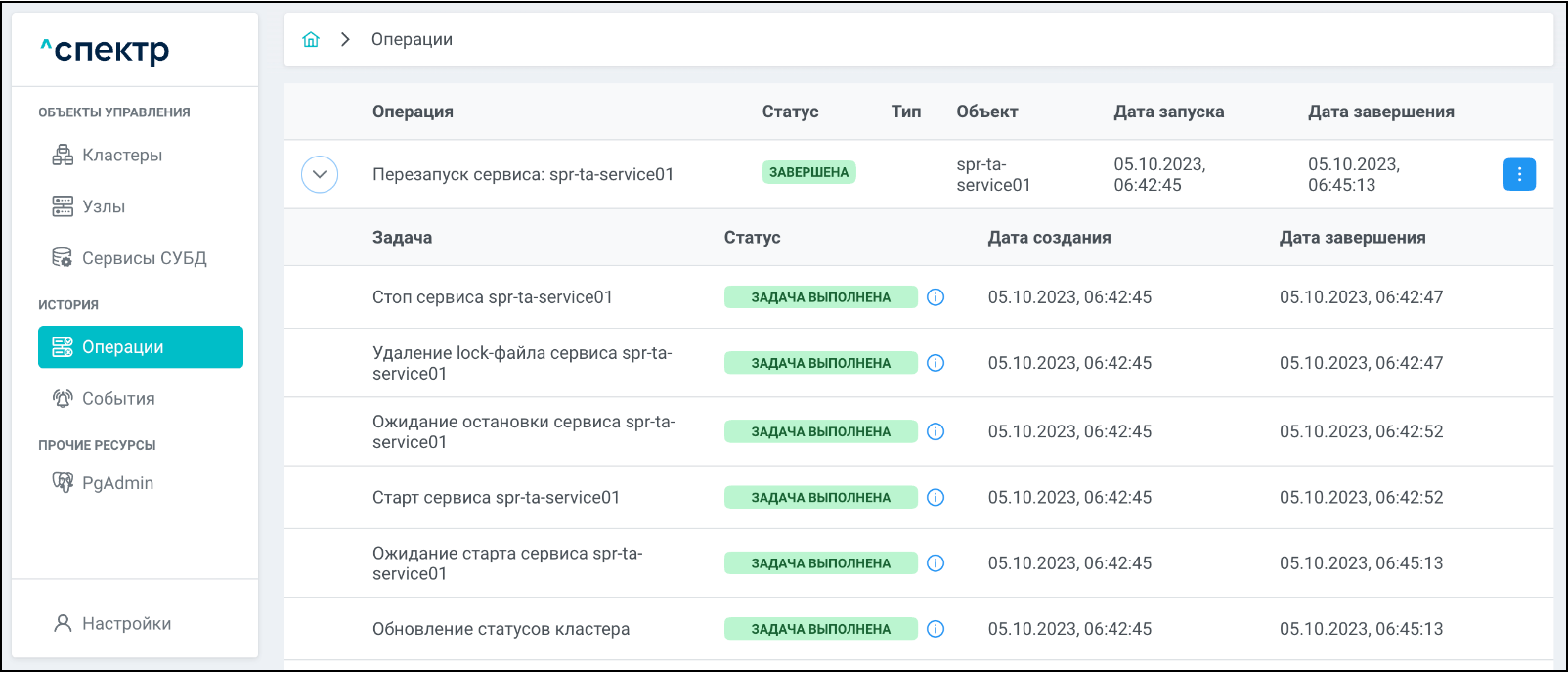1568x673 pixels.
Task: Click the Операции breadcrumb label
Action: pos(412,39)
